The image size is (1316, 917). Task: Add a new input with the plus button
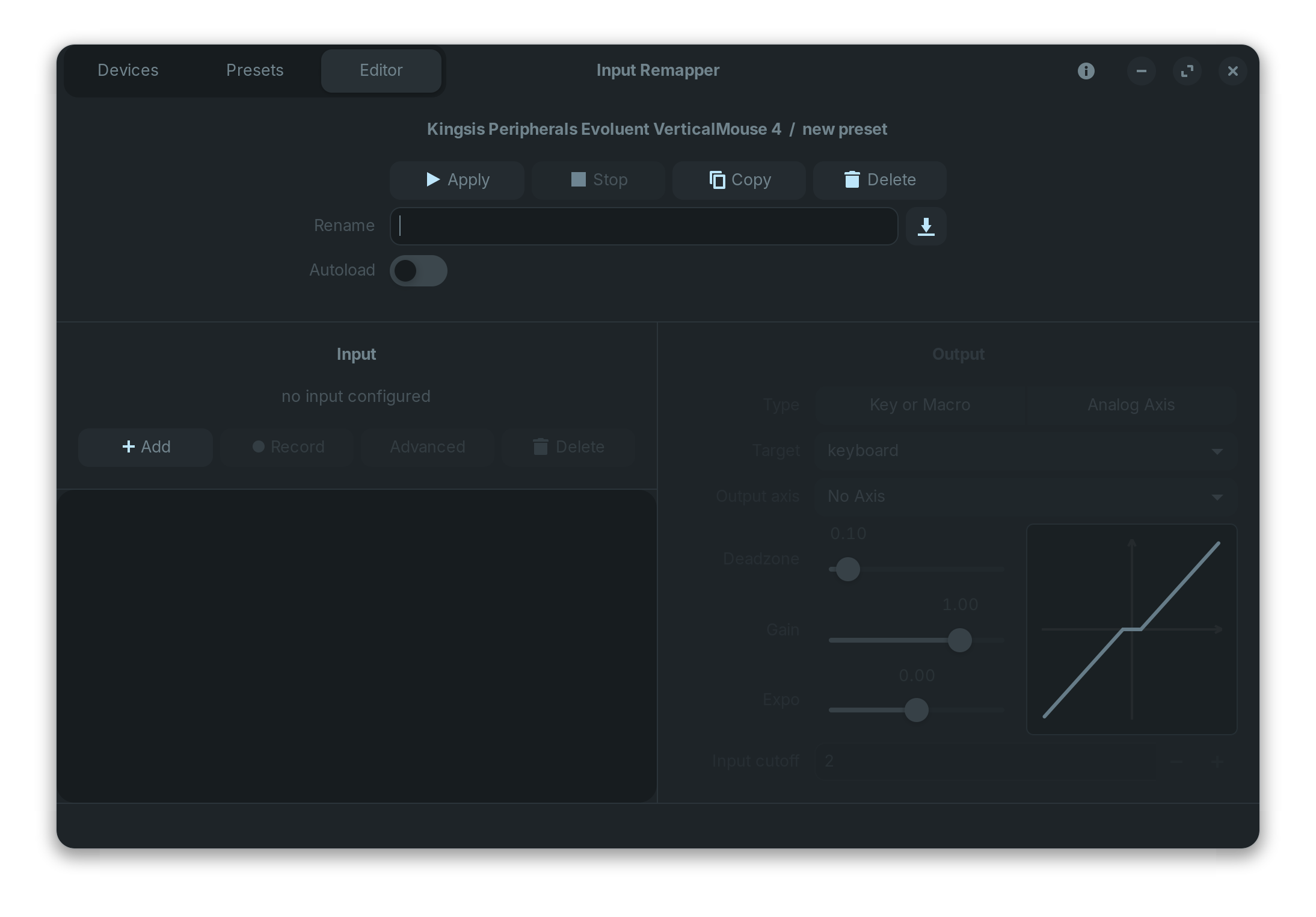click(x=146, y=447)
